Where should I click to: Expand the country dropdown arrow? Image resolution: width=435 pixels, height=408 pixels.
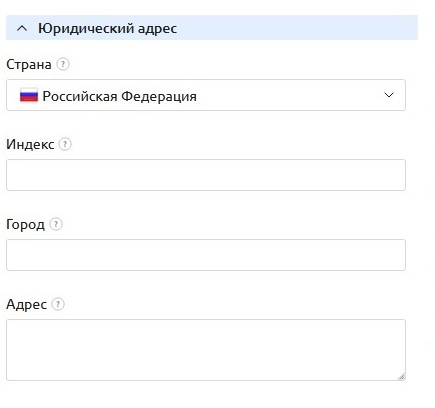click(x=389, y=95)
